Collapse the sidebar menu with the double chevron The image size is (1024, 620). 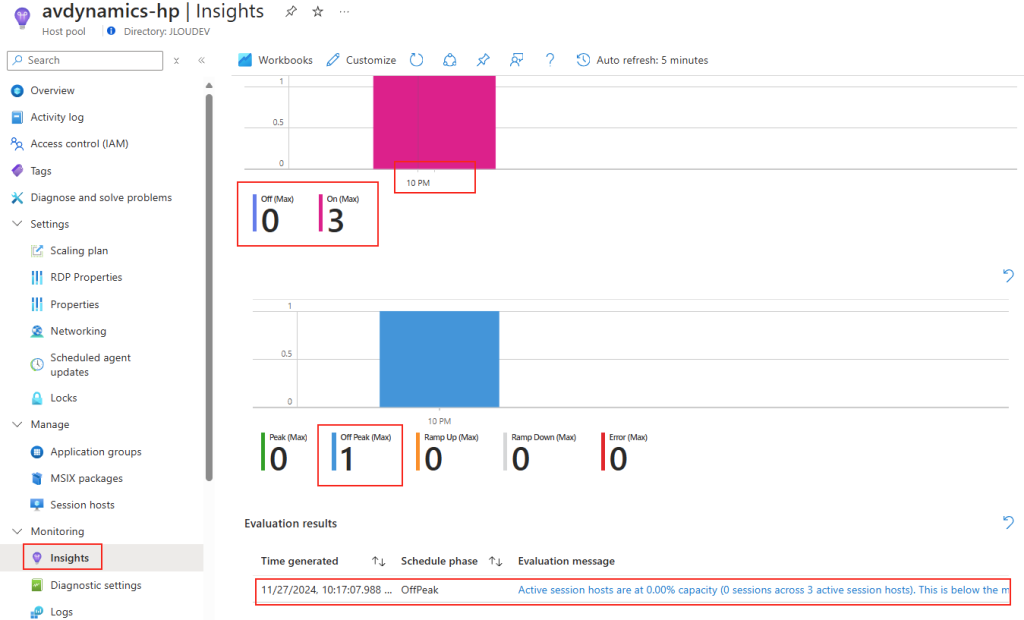(x=202, y=60)
